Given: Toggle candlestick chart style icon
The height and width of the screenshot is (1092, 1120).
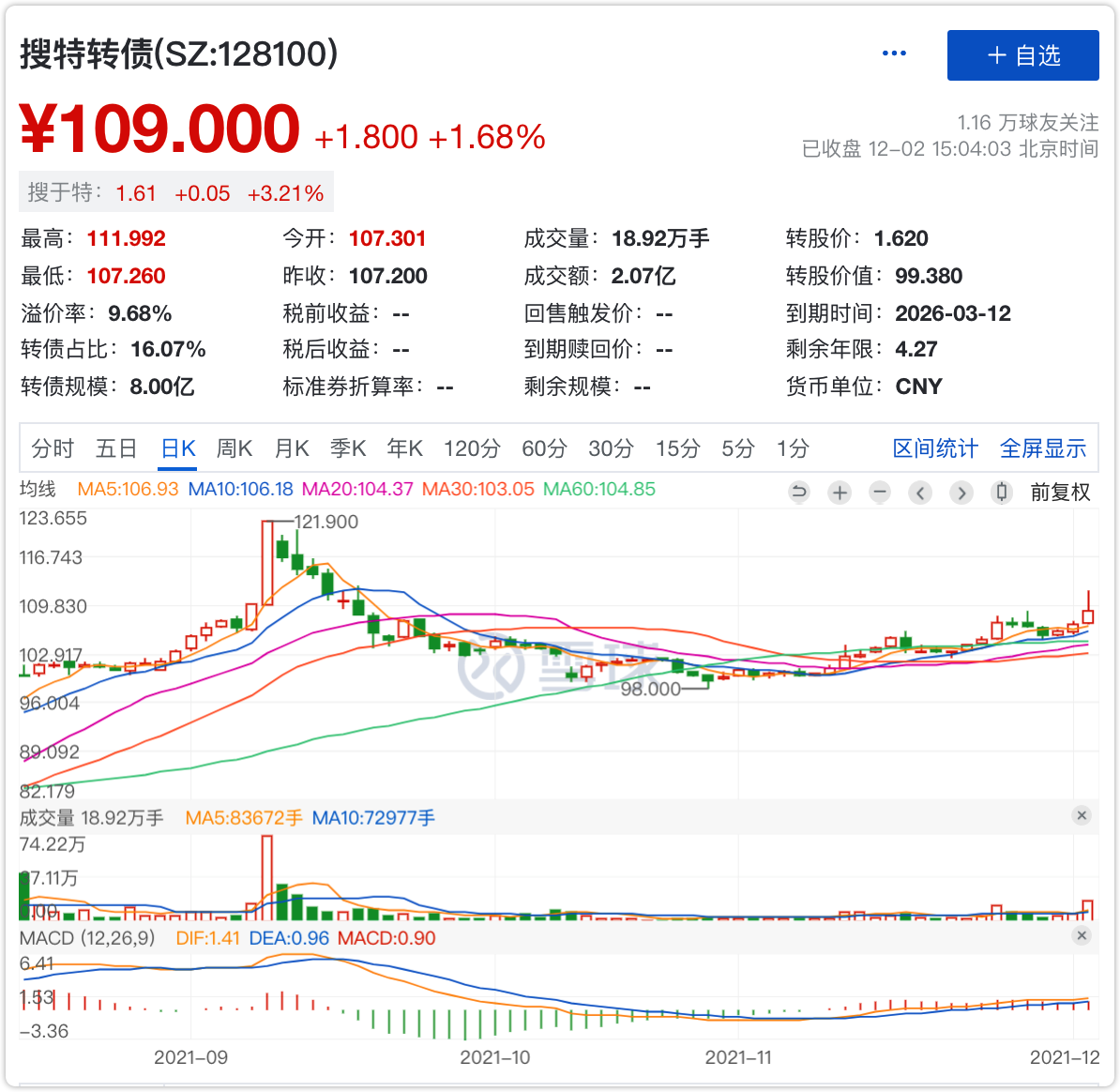Looking at the screenshot, I should click(x=1002, y=493).
